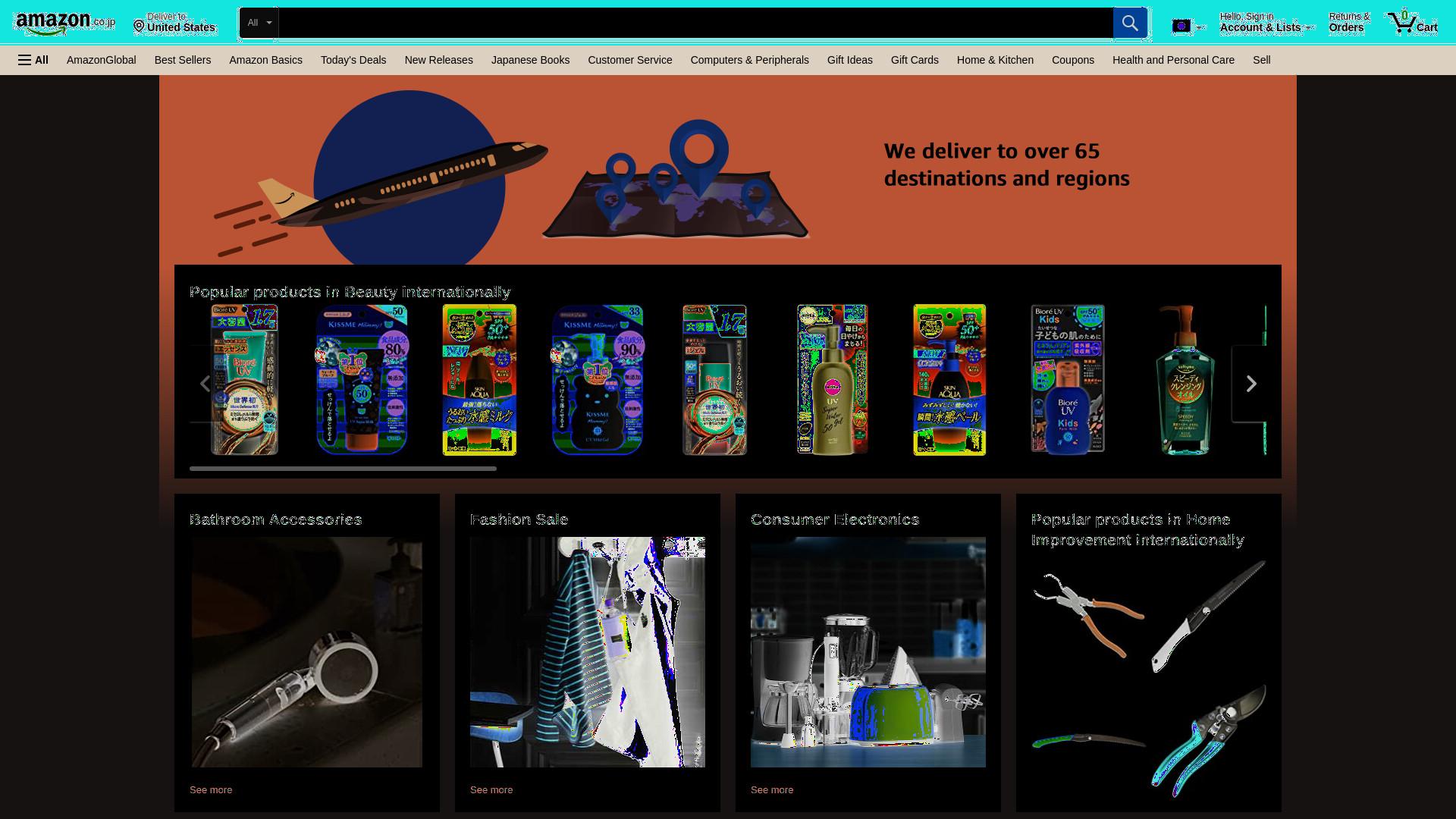Click inside the search text field
This screenshot has width=1456, height=819.
coord(695,23)
